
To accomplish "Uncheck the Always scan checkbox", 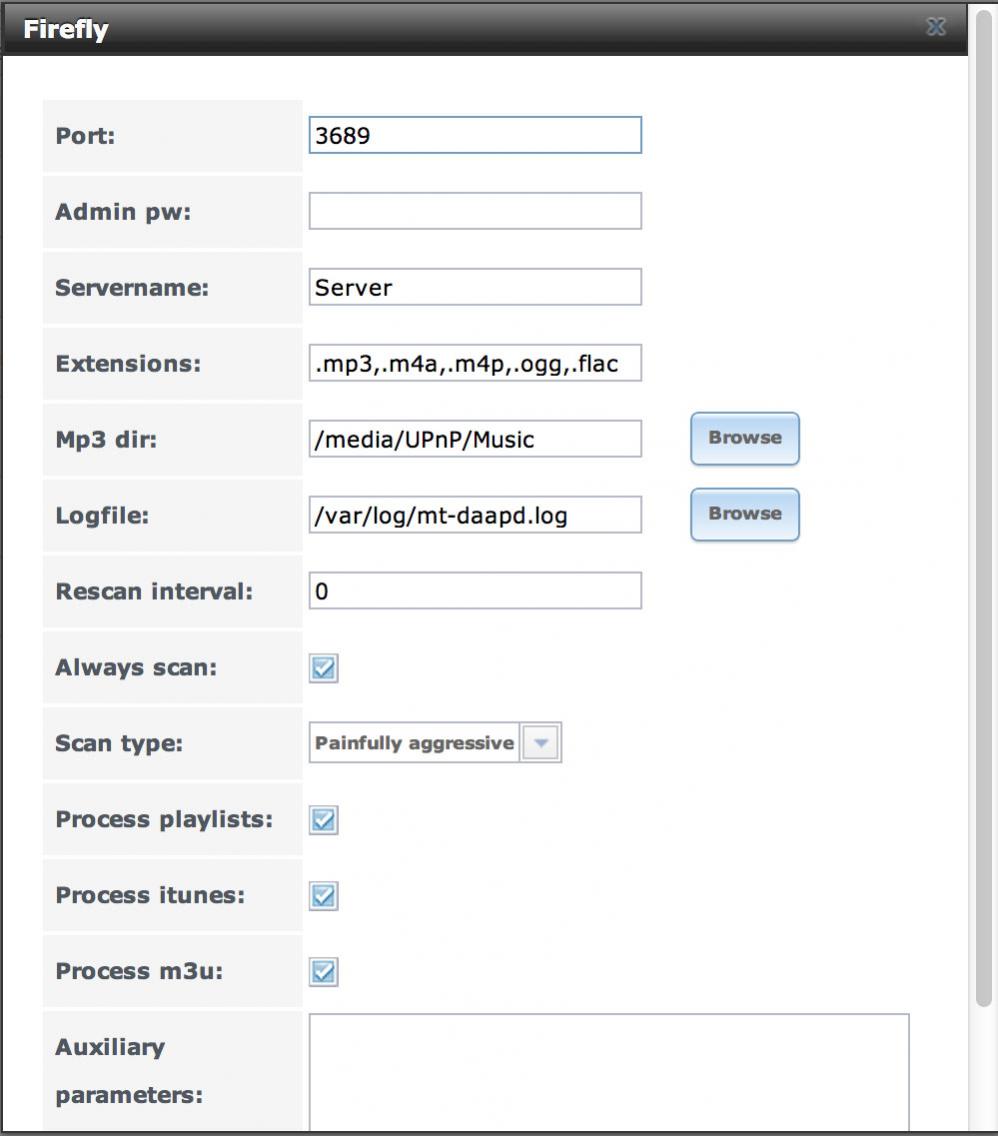I will [x=323, y=668].
